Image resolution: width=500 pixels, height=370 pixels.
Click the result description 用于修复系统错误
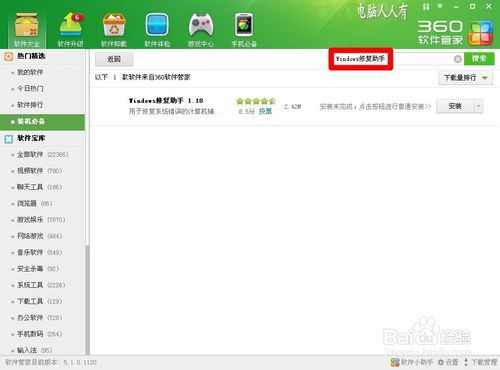(175, 111)
